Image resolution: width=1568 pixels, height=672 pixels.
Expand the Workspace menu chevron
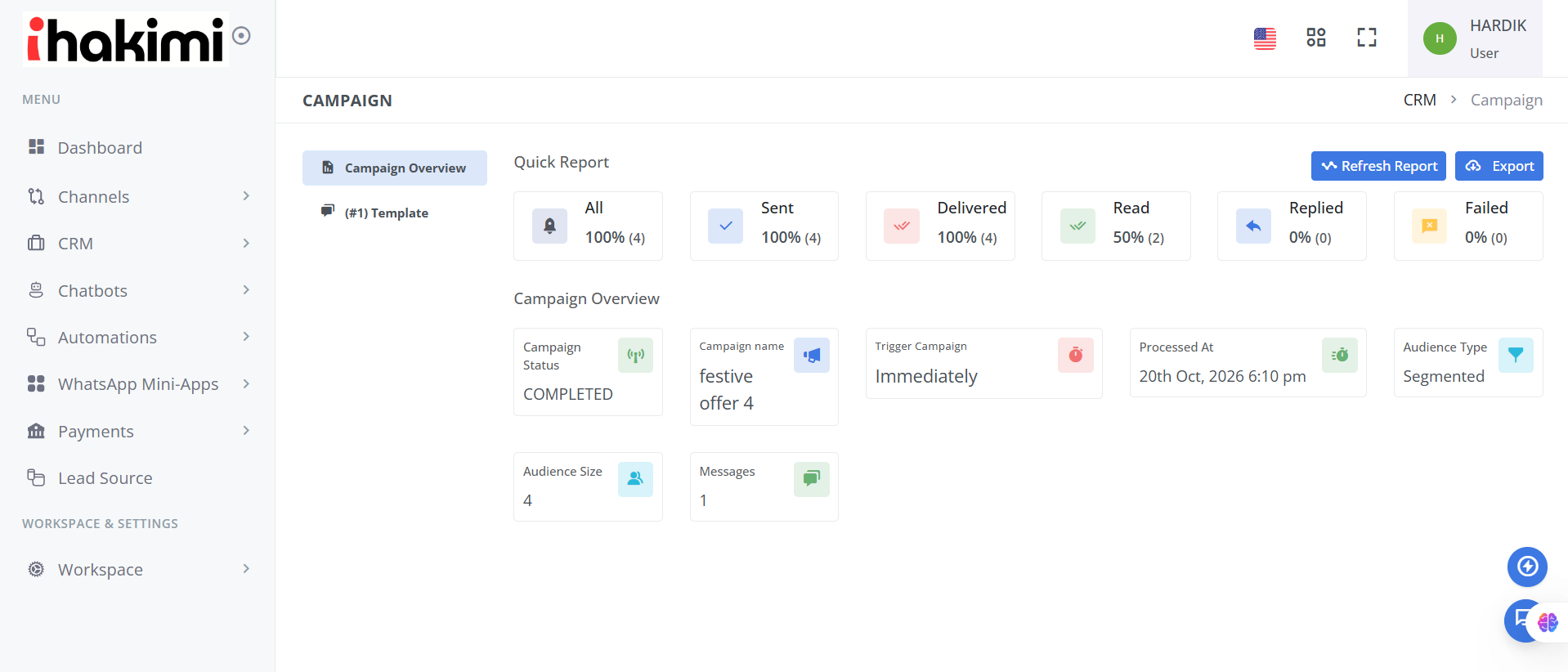coord(246,569)
